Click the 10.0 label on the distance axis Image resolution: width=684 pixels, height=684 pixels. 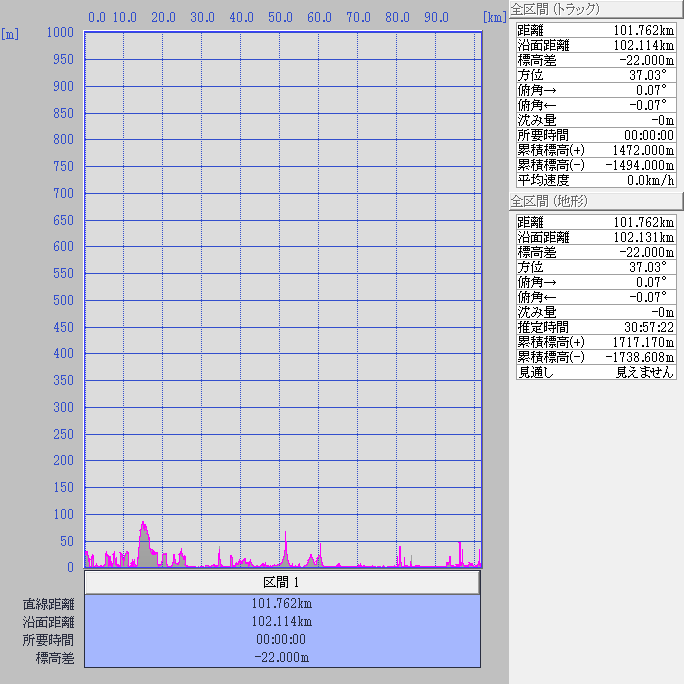coord(124,17)
